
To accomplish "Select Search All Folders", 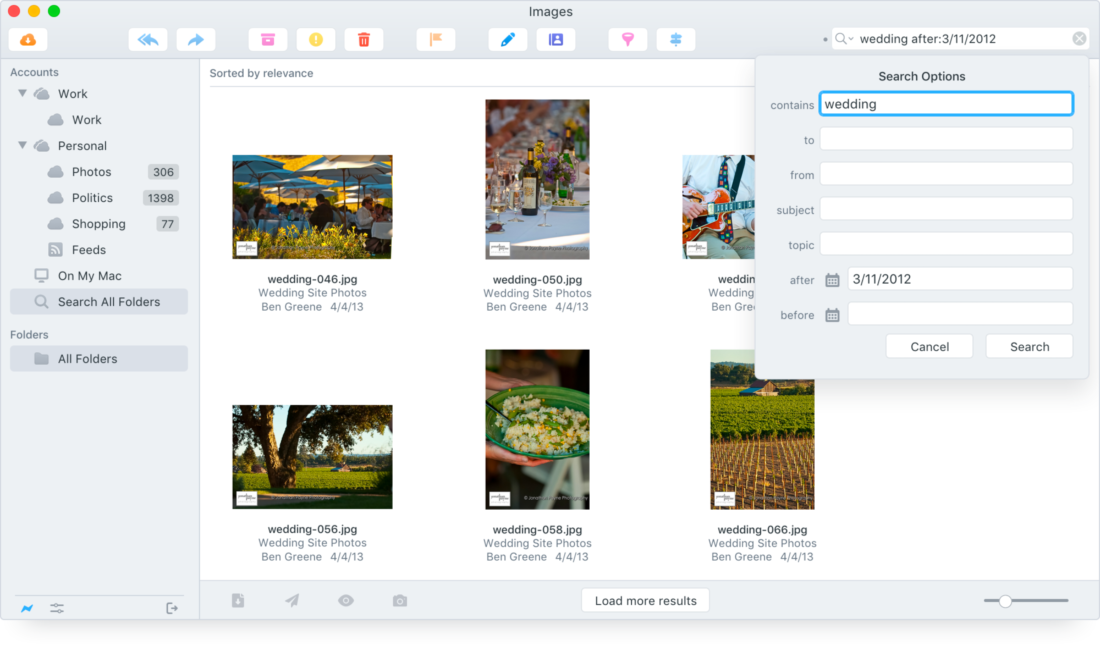I will point(99,302).
